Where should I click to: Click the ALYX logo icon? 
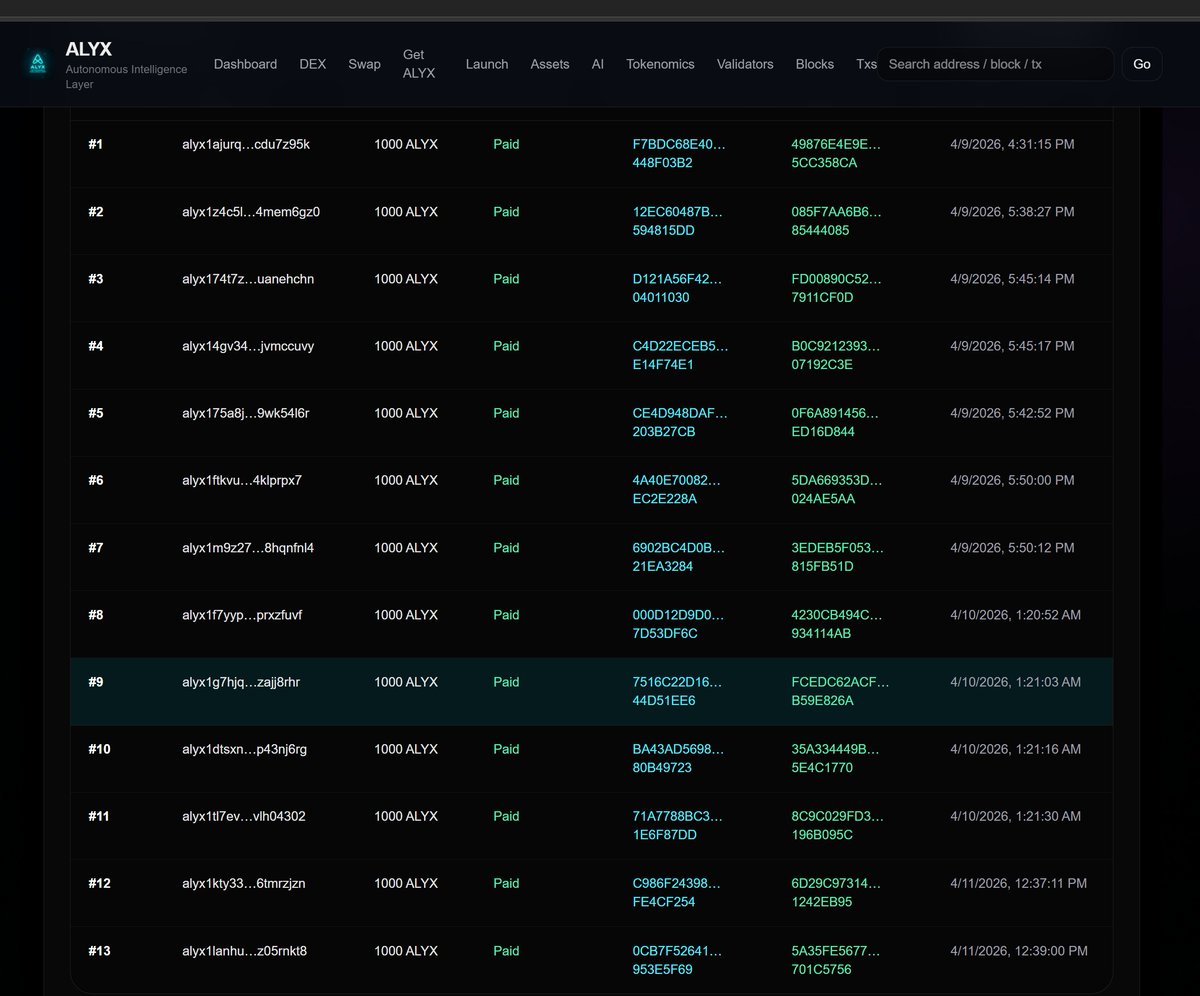[37, 64]
